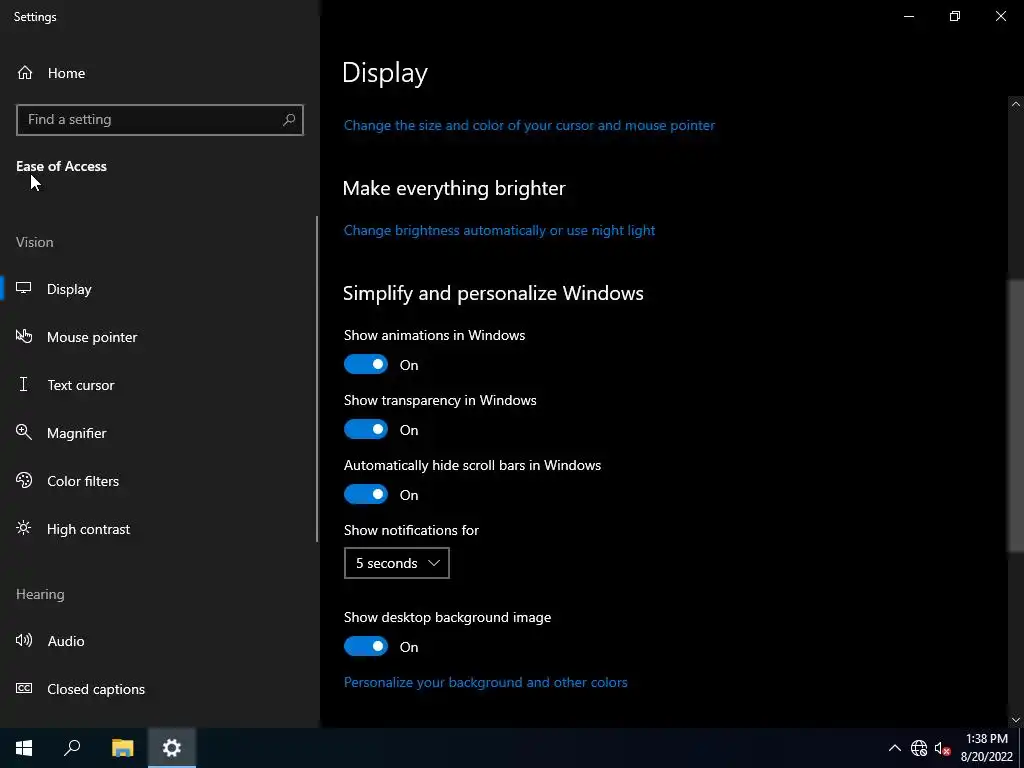This screenshot has width=1024, height=768.
Task: Click the Find a setting field
Action: coord(159,120)
